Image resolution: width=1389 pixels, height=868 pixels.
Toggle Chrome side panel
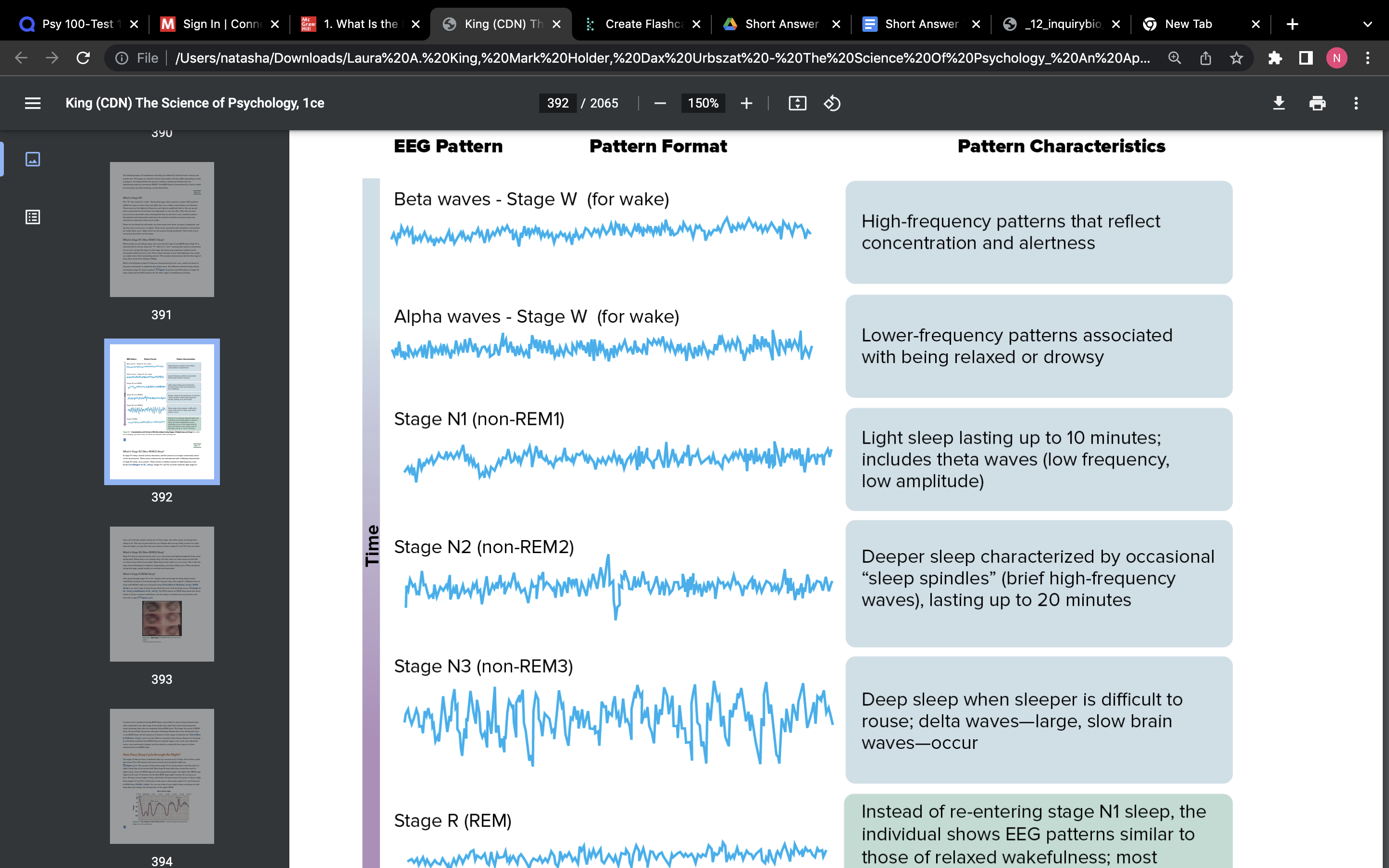[x=1306, y=58]
